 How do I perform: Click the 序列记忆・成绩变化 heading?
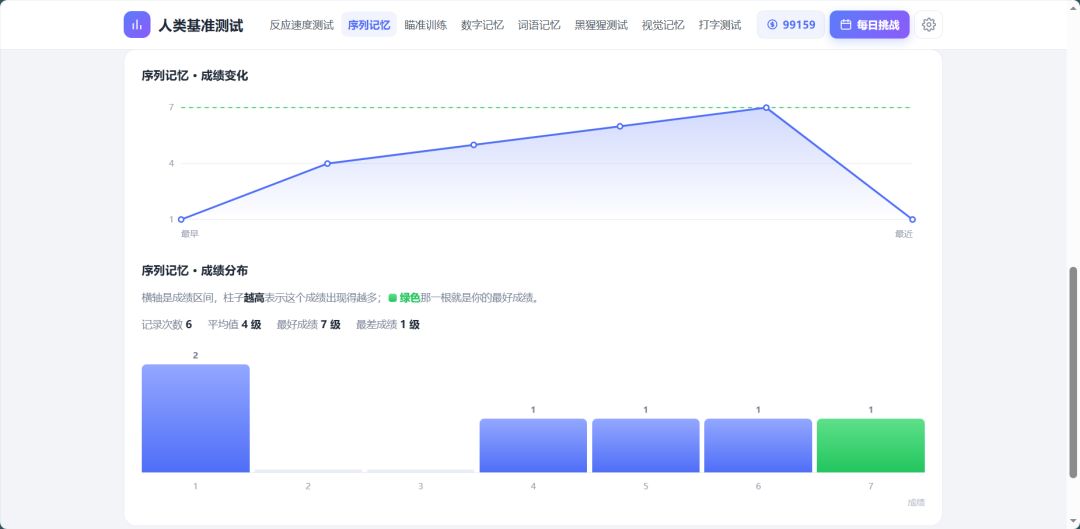tap(195, 76)
